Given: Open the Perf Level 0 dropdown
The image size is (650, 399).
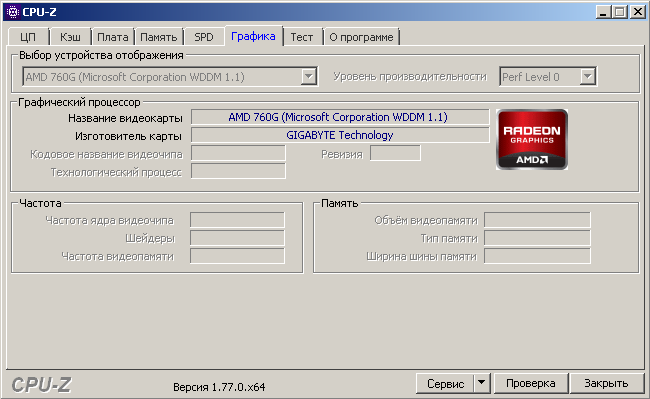Looking at the screenshot, I should [x=587, y=77].
